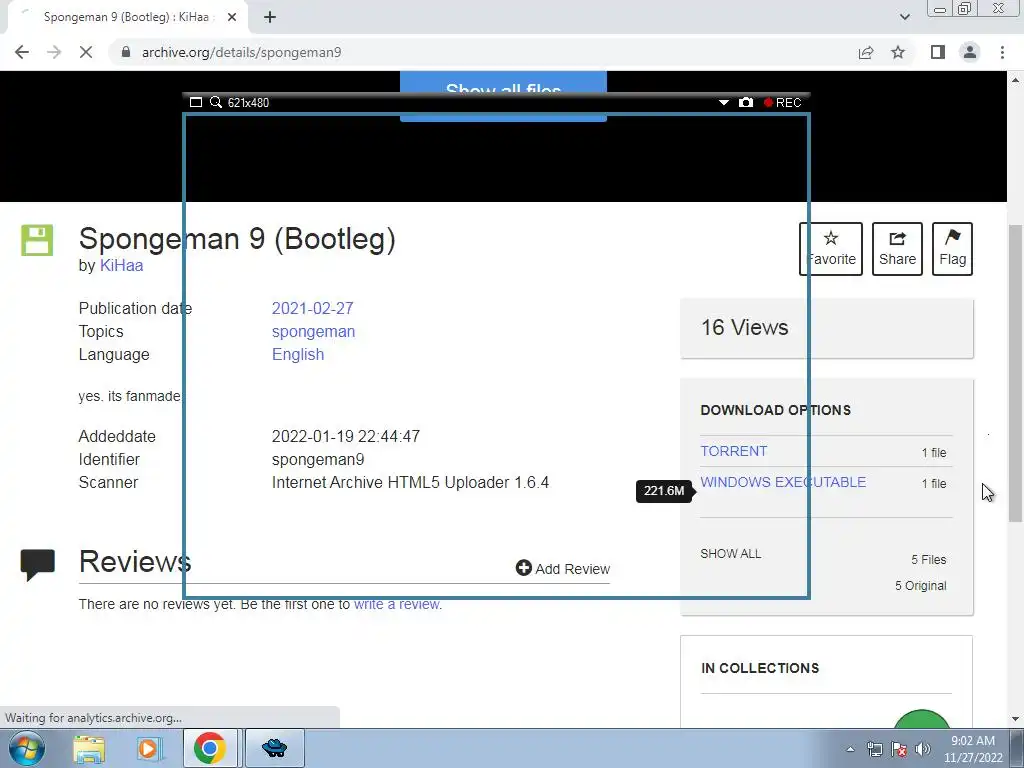1024x768 pixels.
Task: Click the green floppy disk software icon
Action: tap(37, 240)
